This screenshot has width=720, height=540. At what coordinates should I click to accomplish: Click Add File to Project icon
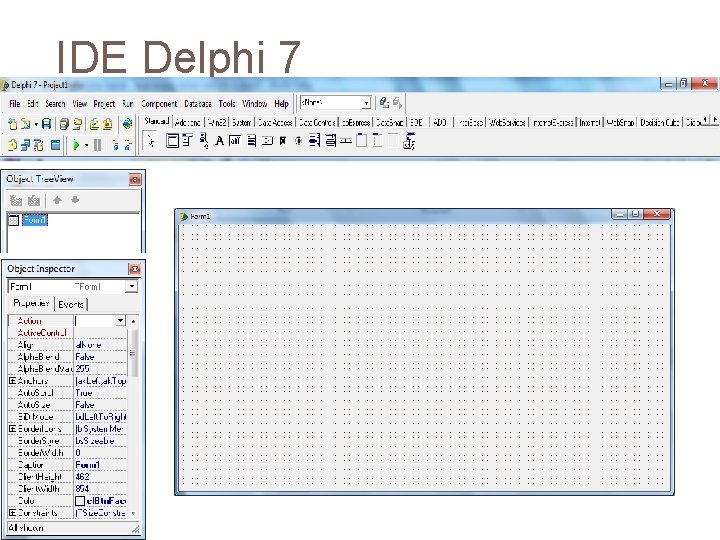[x=94, y=124]
